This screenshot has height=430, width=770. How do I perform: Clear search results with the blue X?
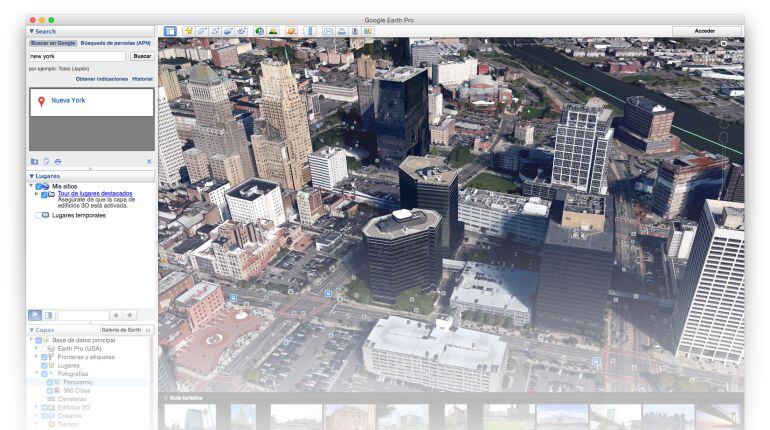click(149, 161)
